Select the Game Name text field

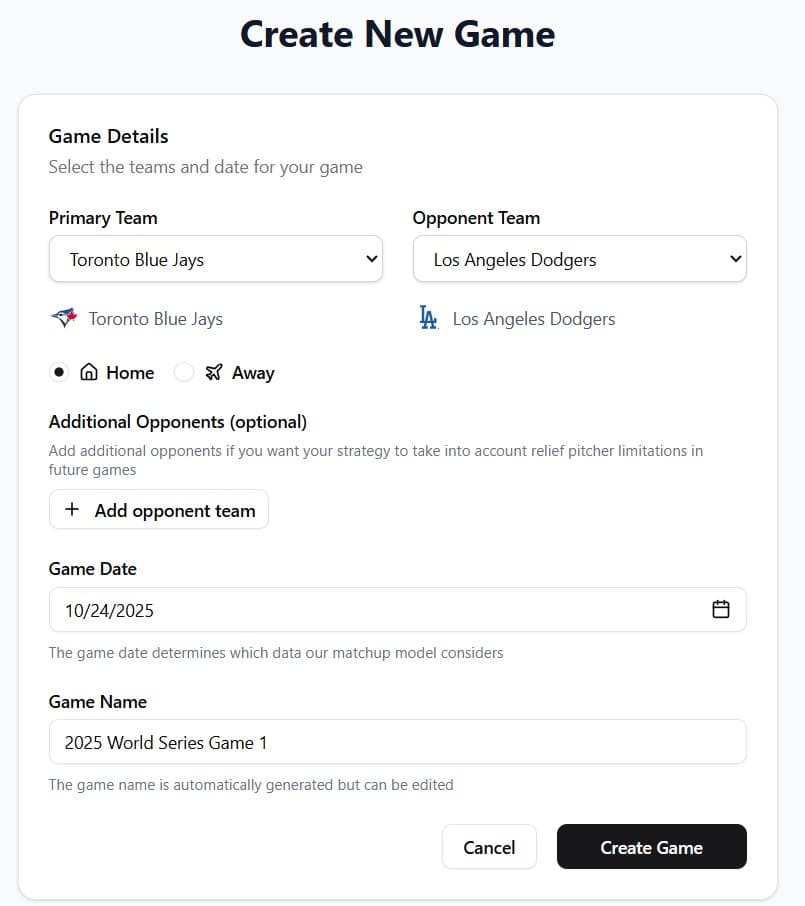(397, 742)
